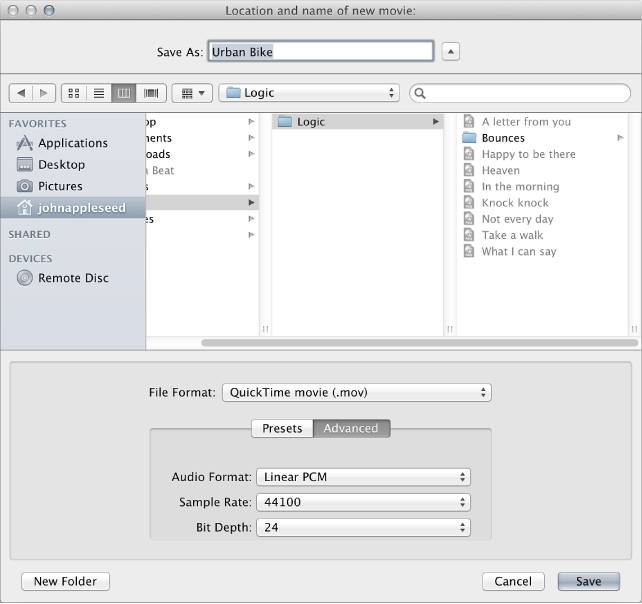Click the Bounces folder icon
642x604 pixels.
pyautogui.click(x=469, y=138)
